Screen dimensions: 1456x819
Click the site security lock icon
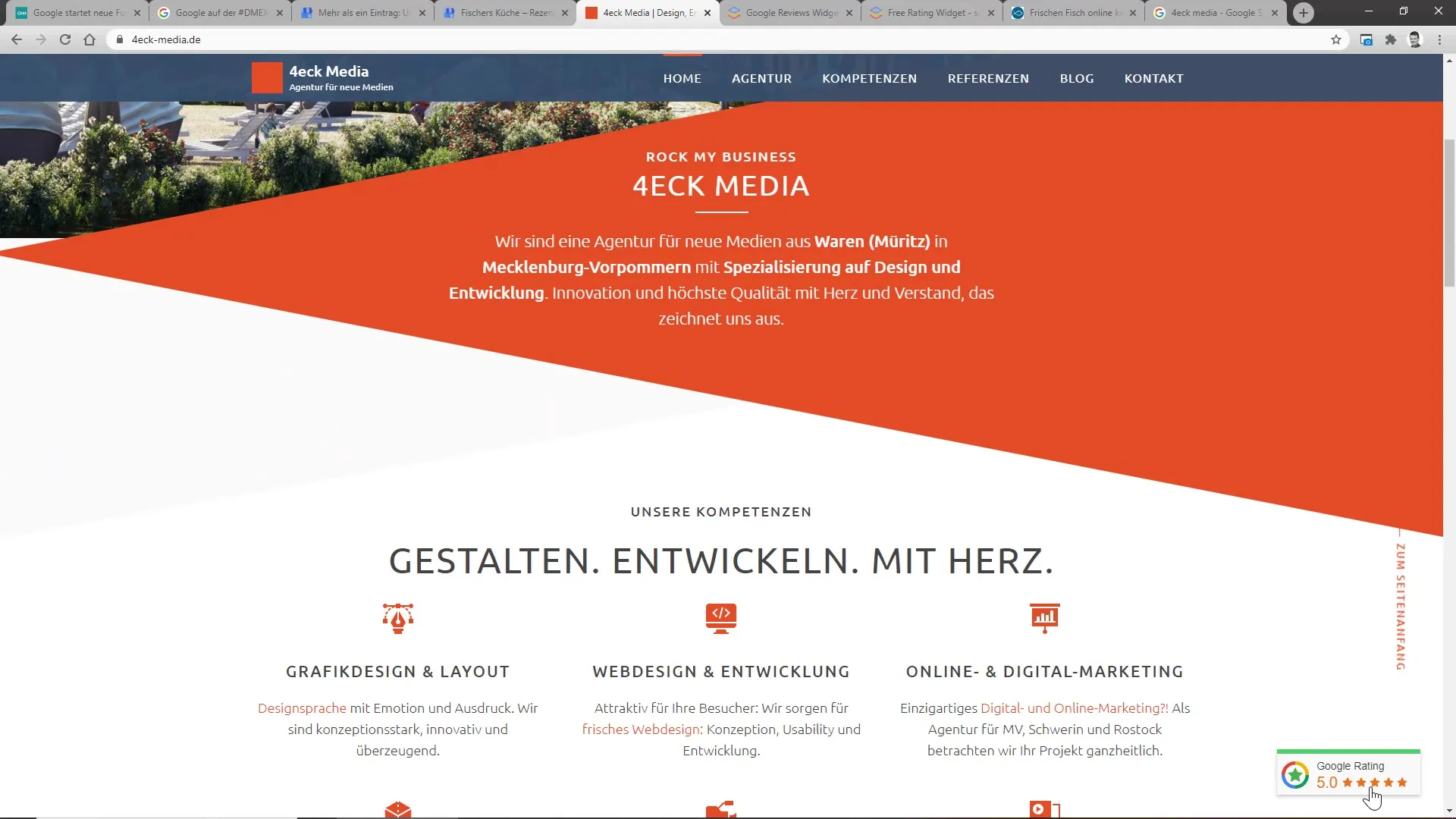point(119,39)
